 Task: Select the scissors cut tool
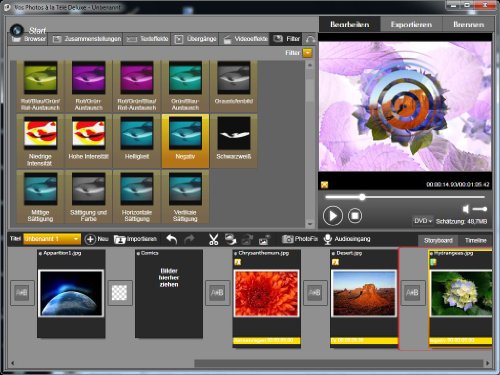pos(213,239)
